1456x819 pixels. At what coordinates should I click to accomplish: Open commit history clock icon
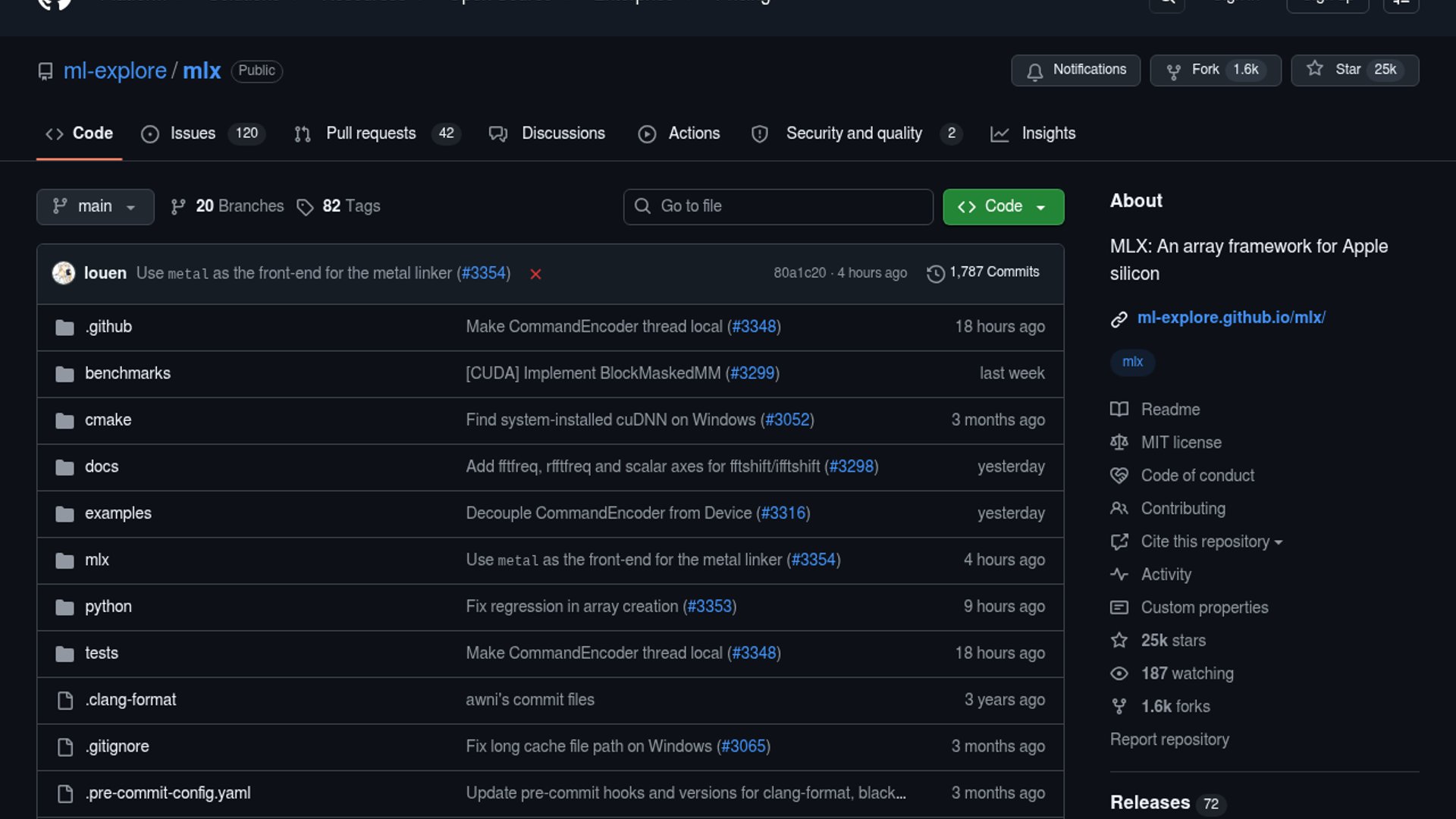pos(936,273)
